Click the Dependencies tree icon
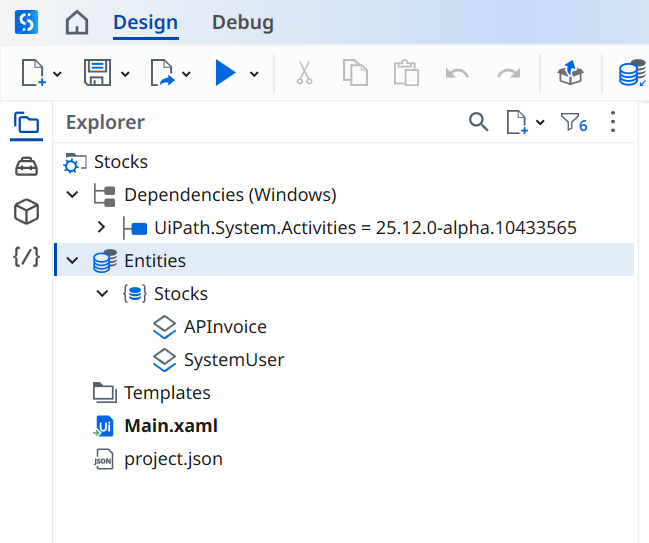 click(104, 195)
